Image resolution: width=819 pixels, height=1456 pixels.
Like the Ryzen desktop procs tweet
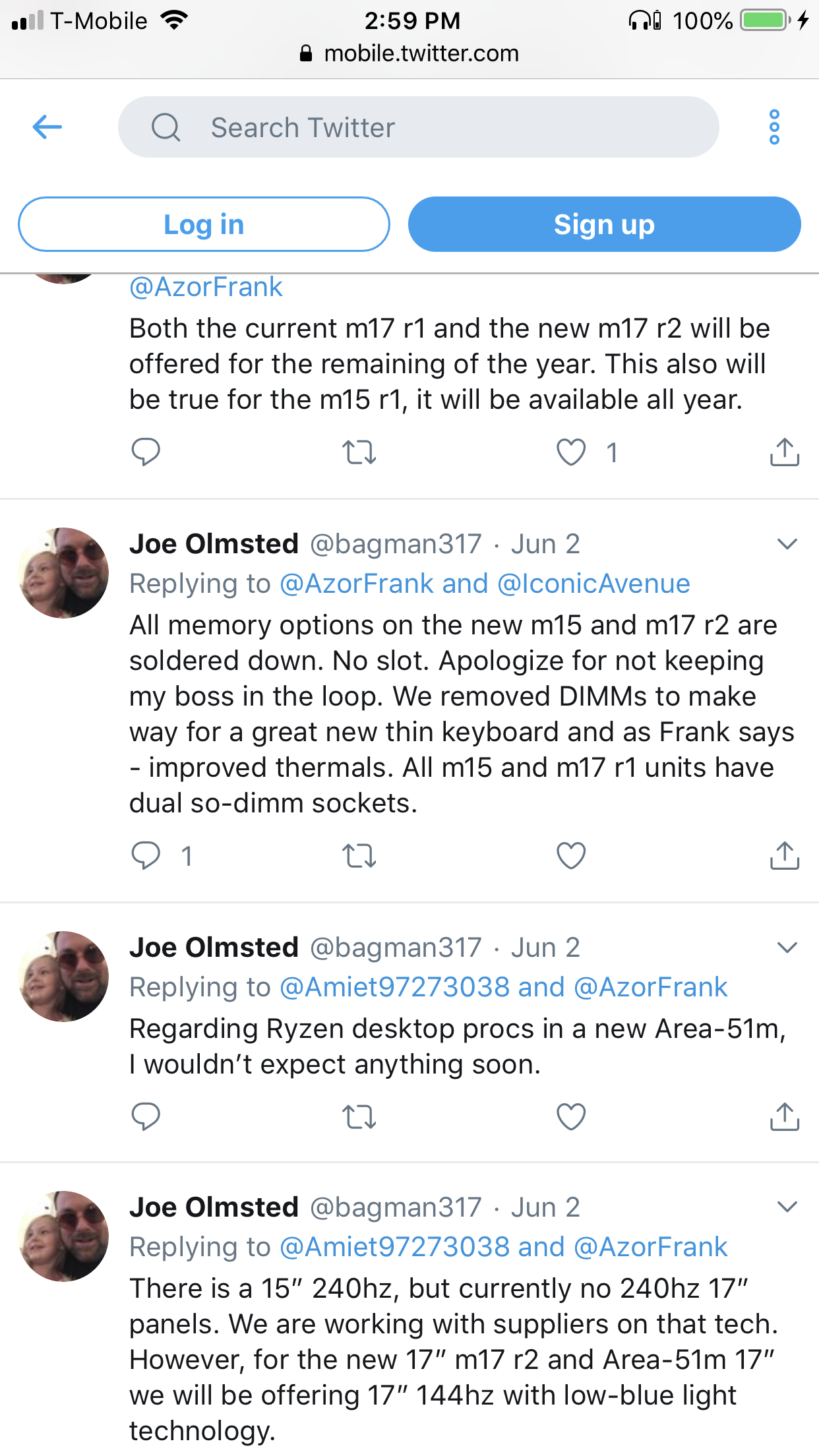[x=571, y=1116]
